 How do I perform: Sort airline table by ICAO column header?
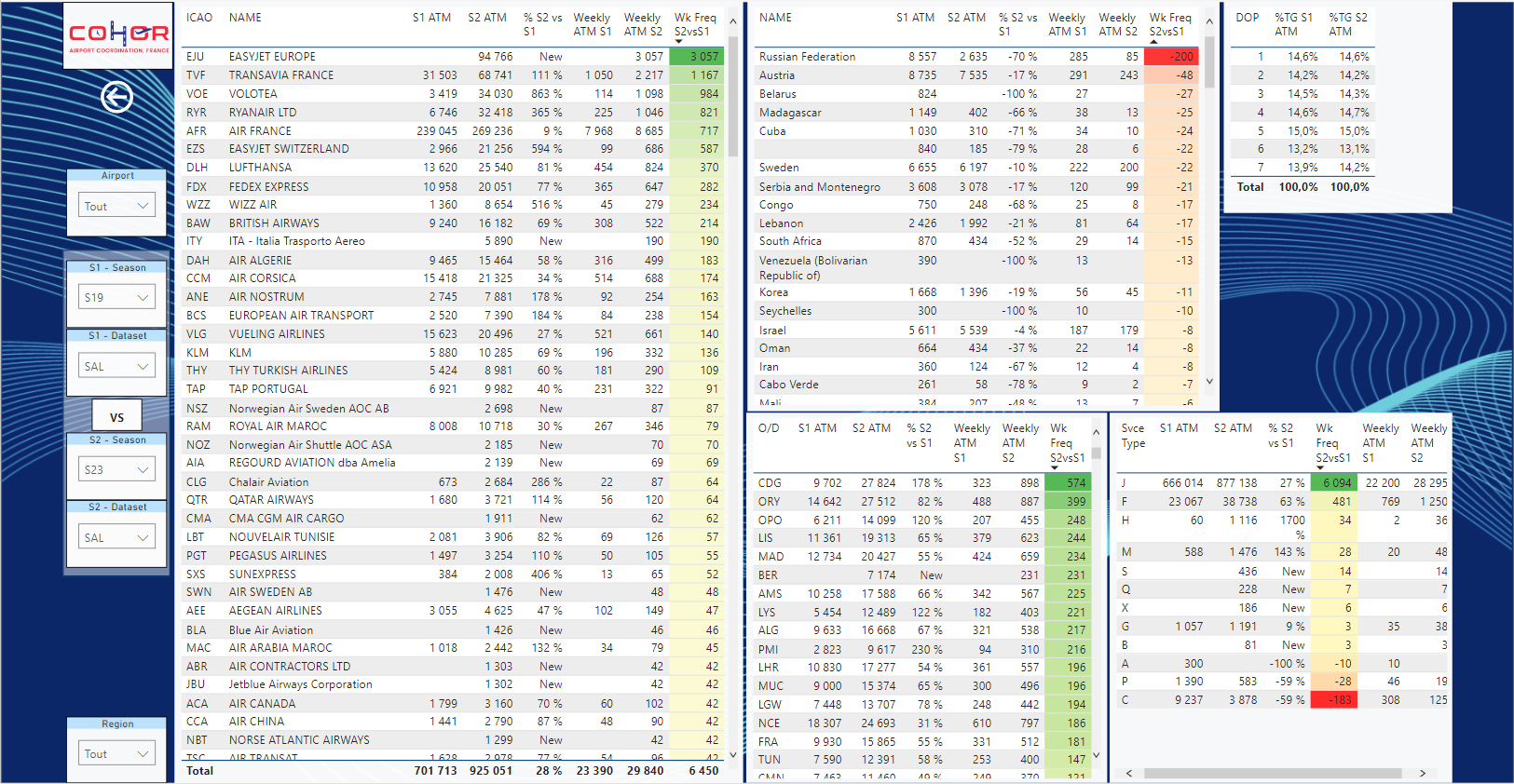click(199, 18)
